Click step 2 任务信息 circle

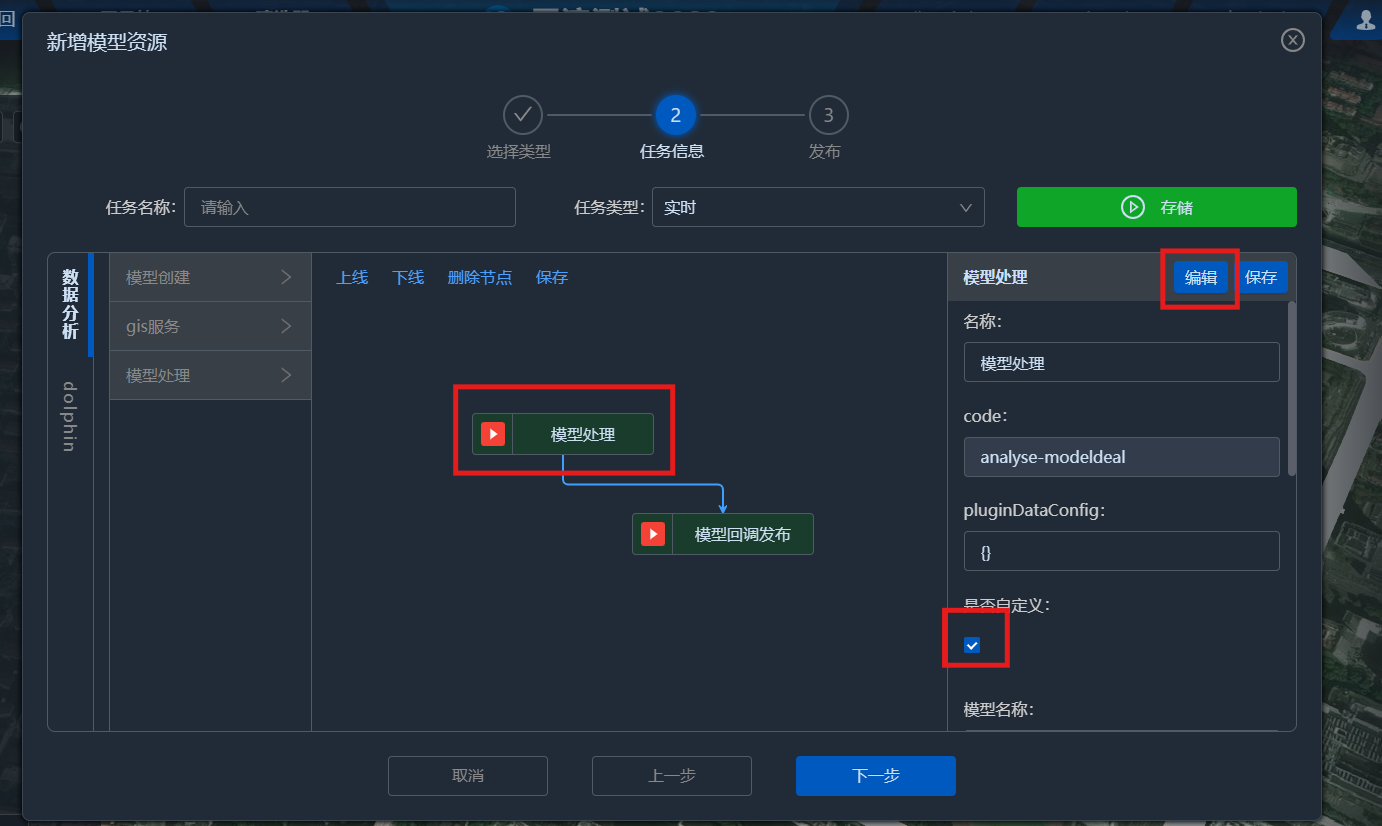(x=676, y=116)
